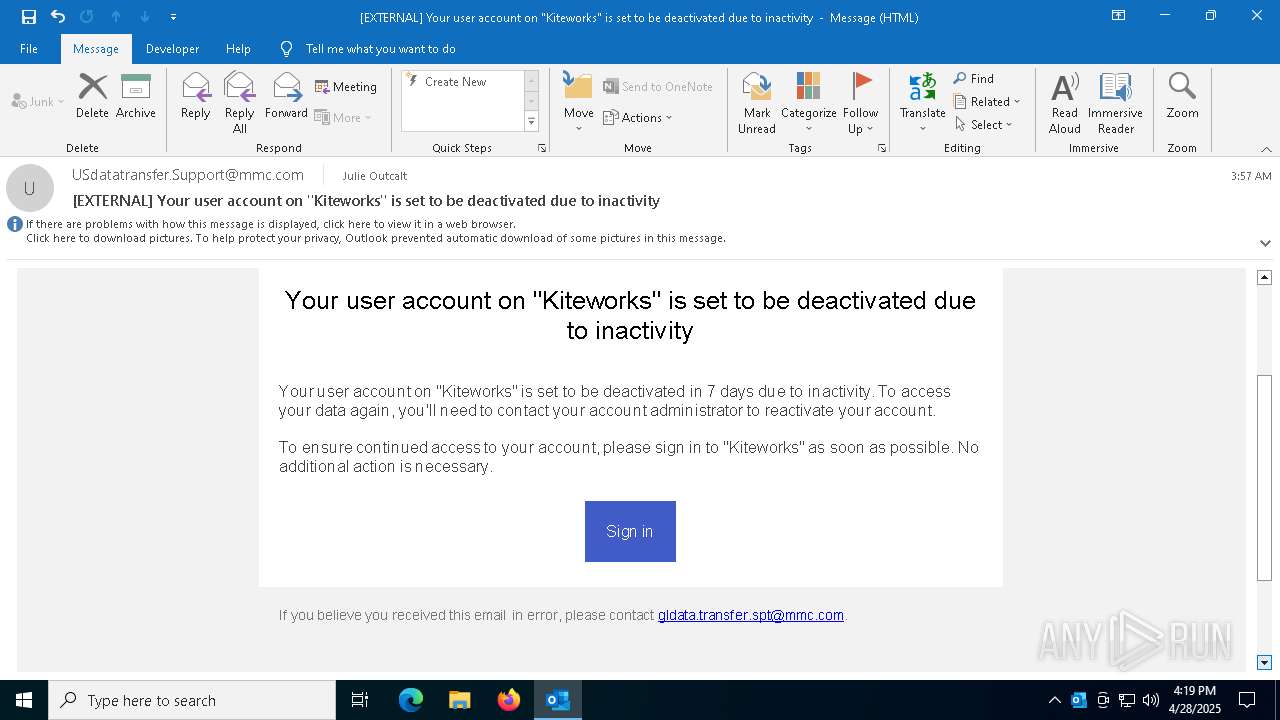This screenshot has width=1280, height=720.
Task: Mark the message as Unread
Action: 757,103
